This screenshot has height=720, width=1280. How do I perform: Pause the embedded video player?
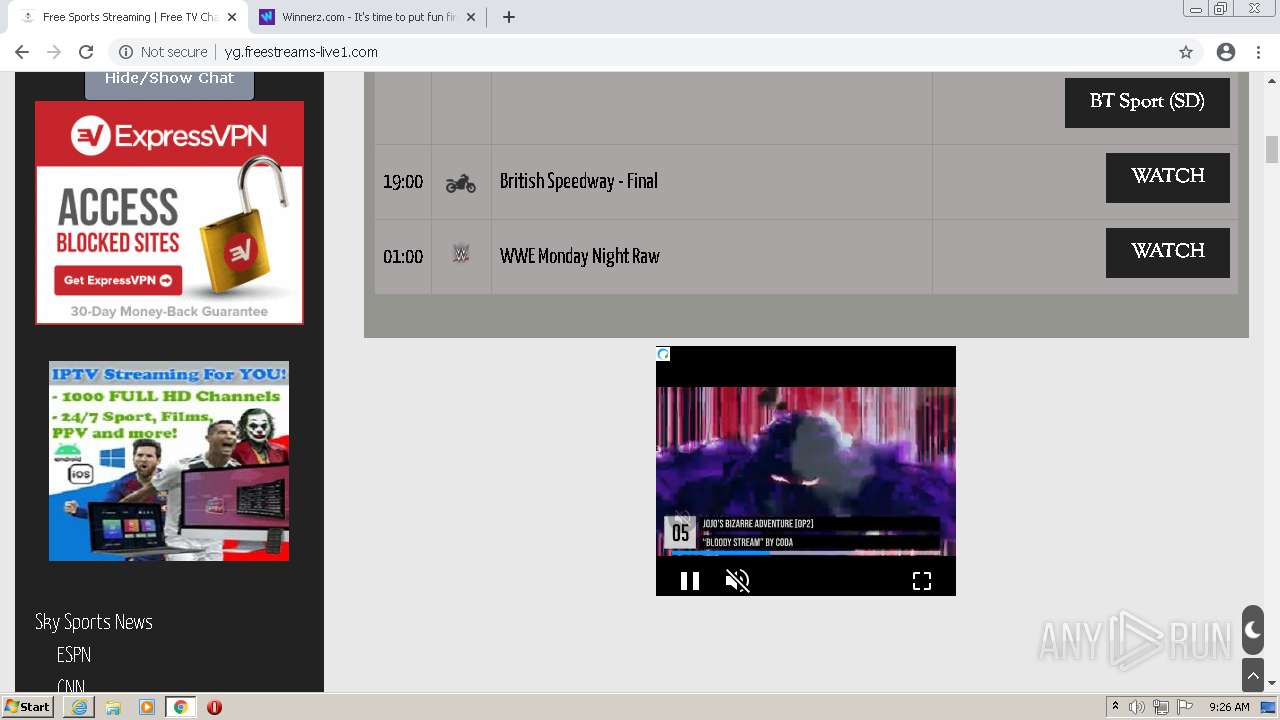690,581
